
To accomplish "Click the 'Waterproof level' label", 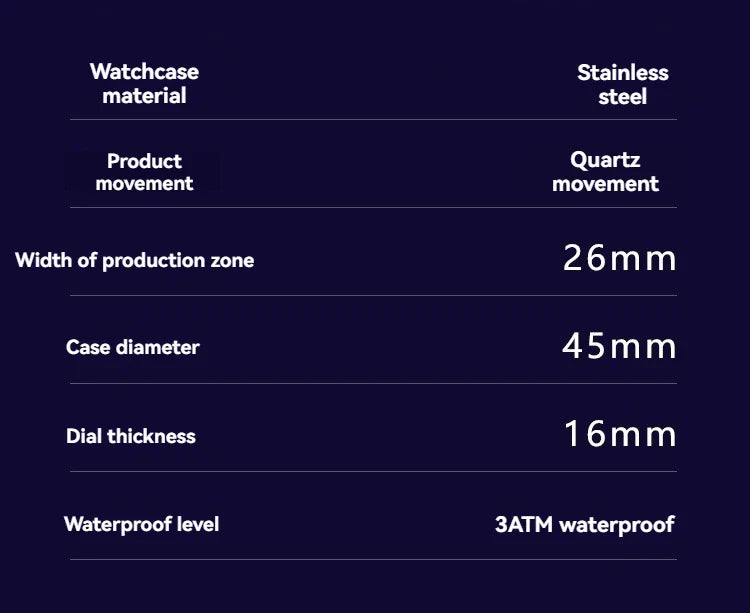I will pos(141,524).
